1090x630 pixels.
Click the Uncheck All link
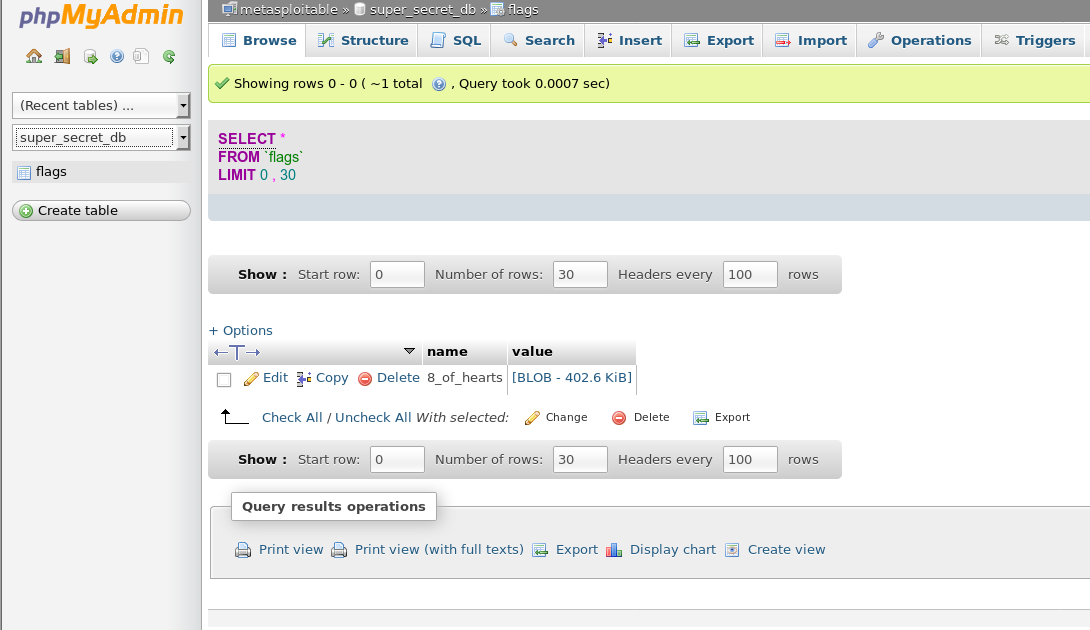tap(373, 417)
